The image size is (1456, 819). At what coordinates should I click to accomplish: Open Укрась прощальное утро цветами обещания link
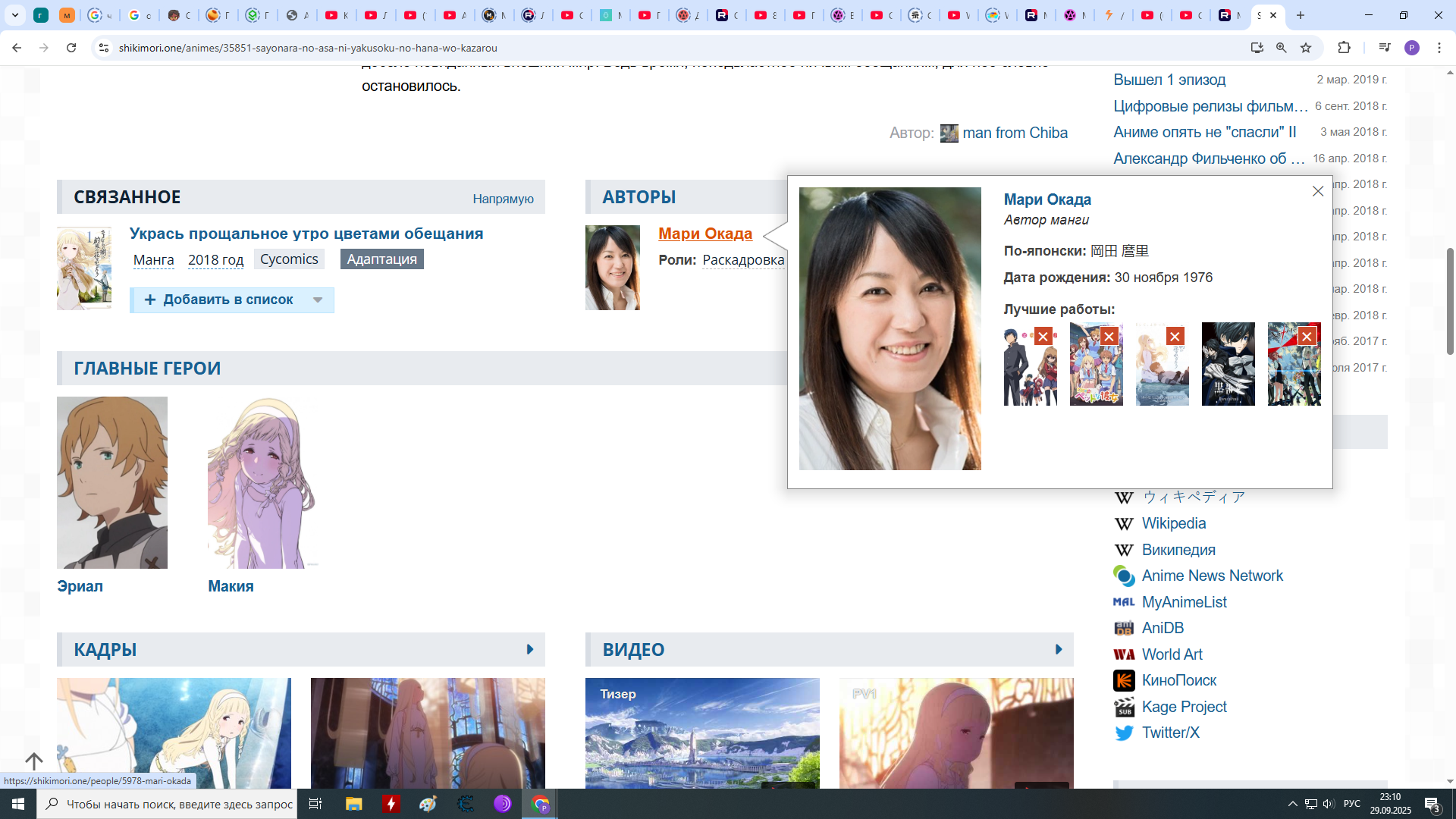pos(306,234)
